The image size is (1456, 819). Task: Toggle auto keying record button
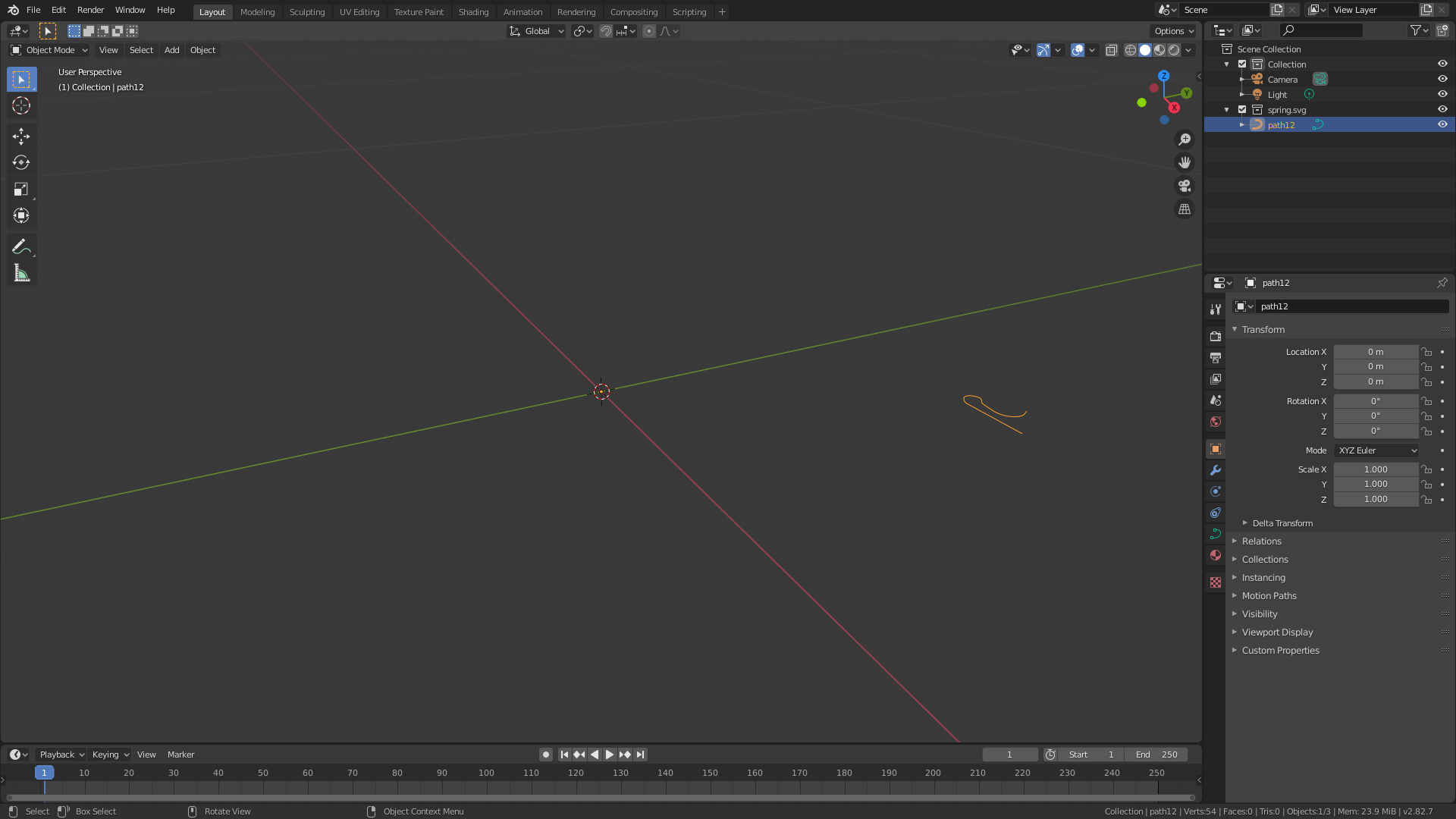tap(545, 755)
